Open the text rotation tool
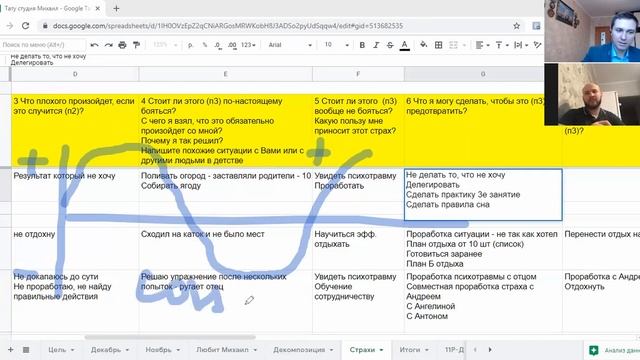 (538, 45)
